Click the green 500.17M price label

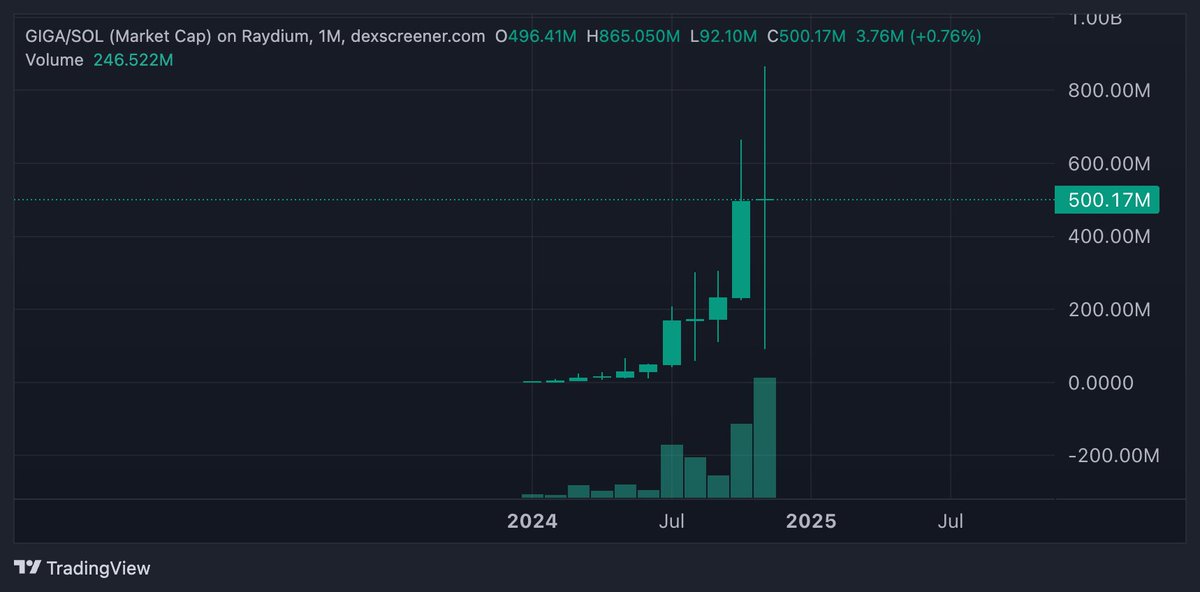[1106, 200]
